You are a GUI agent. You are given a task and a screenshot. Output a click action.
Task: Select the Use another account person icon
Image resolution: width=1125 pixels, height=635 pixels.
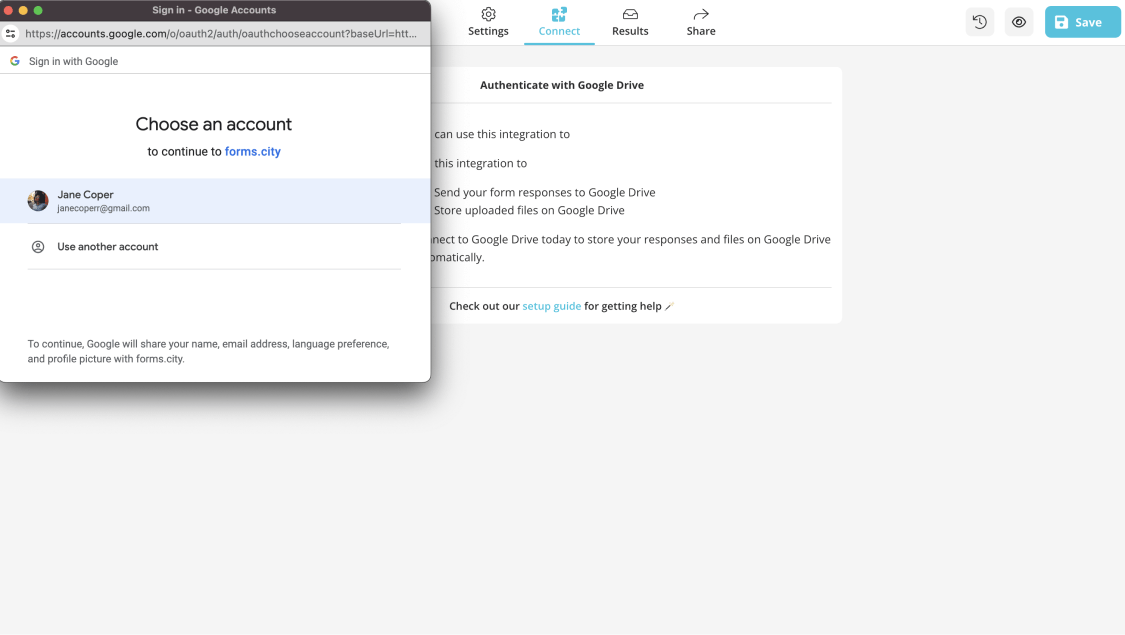click(x=37, y=246)
